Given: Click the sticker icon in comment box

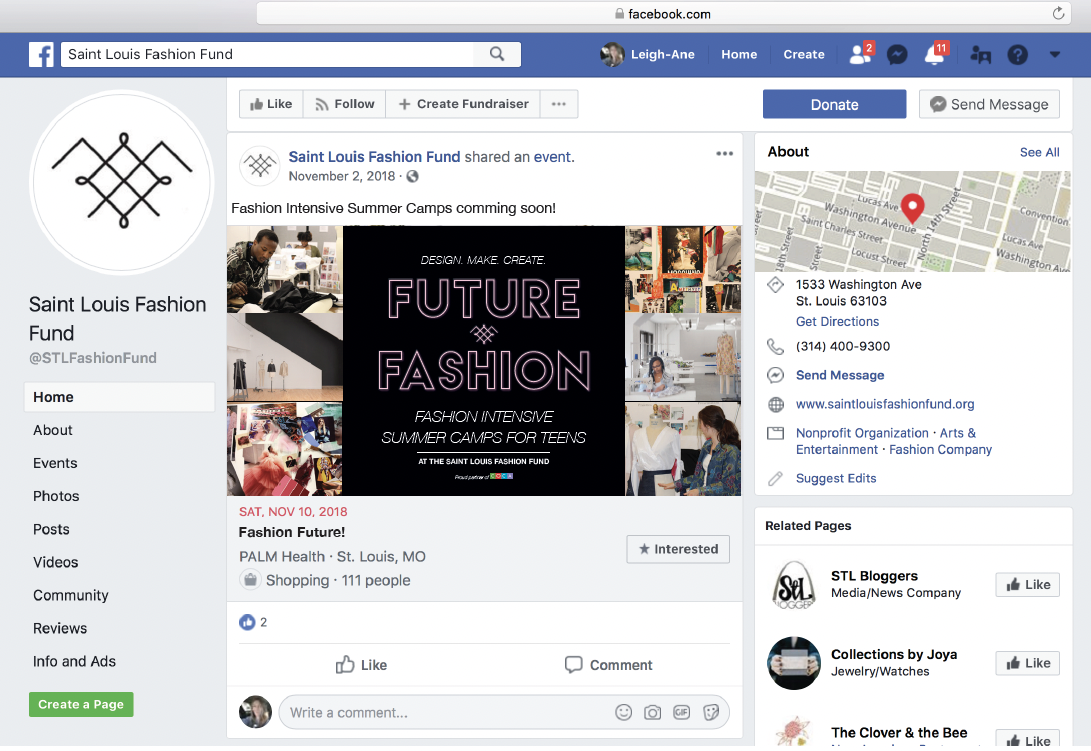Looking at the screenshot, I should [x=710, y=712].
